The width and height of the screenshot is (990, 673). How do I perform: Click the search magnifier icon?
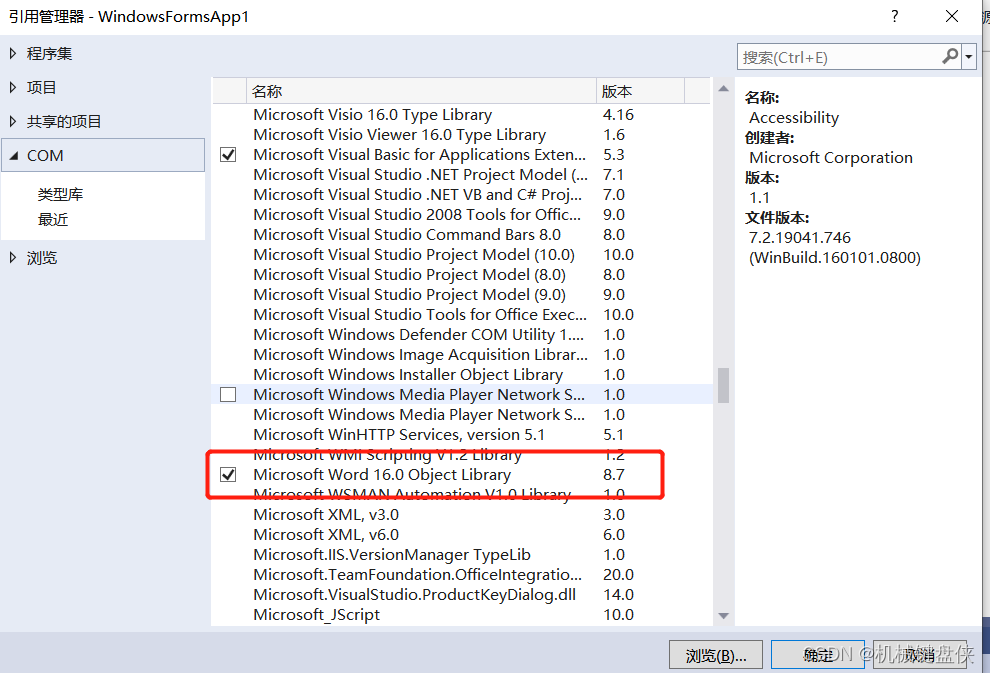point(950,57)
